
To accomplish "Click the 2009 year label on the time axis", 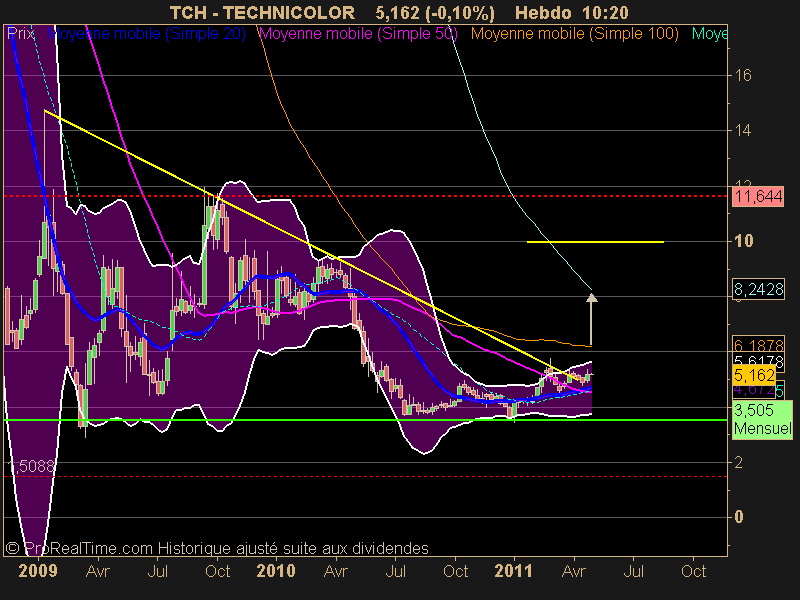I will tap(38, 570).
